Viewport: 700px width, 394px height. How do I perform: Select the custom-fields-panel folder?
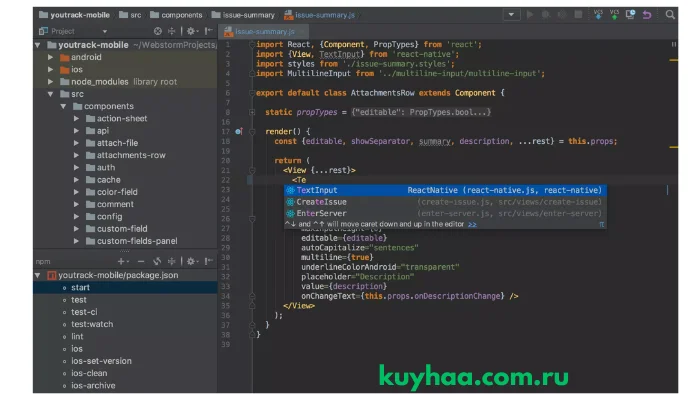(132, 241)
